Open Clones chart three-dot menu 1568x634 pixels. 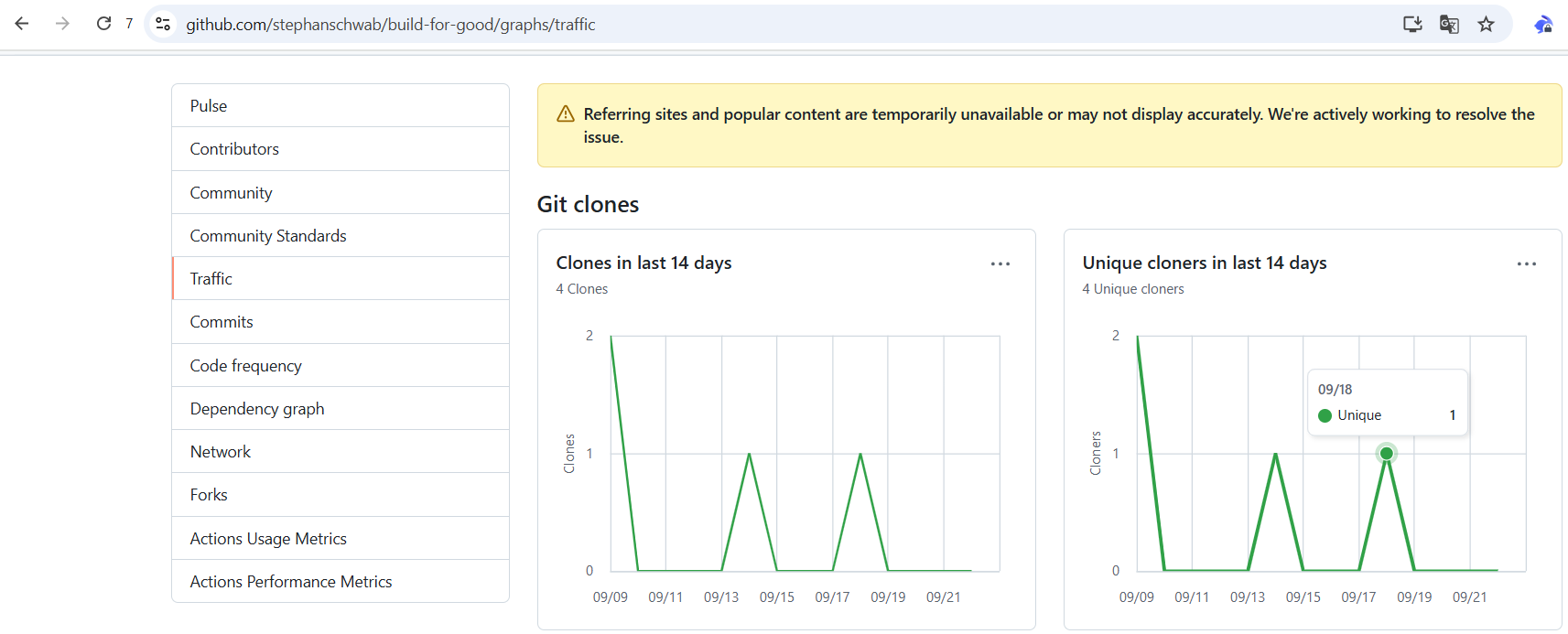[1000, 263]
